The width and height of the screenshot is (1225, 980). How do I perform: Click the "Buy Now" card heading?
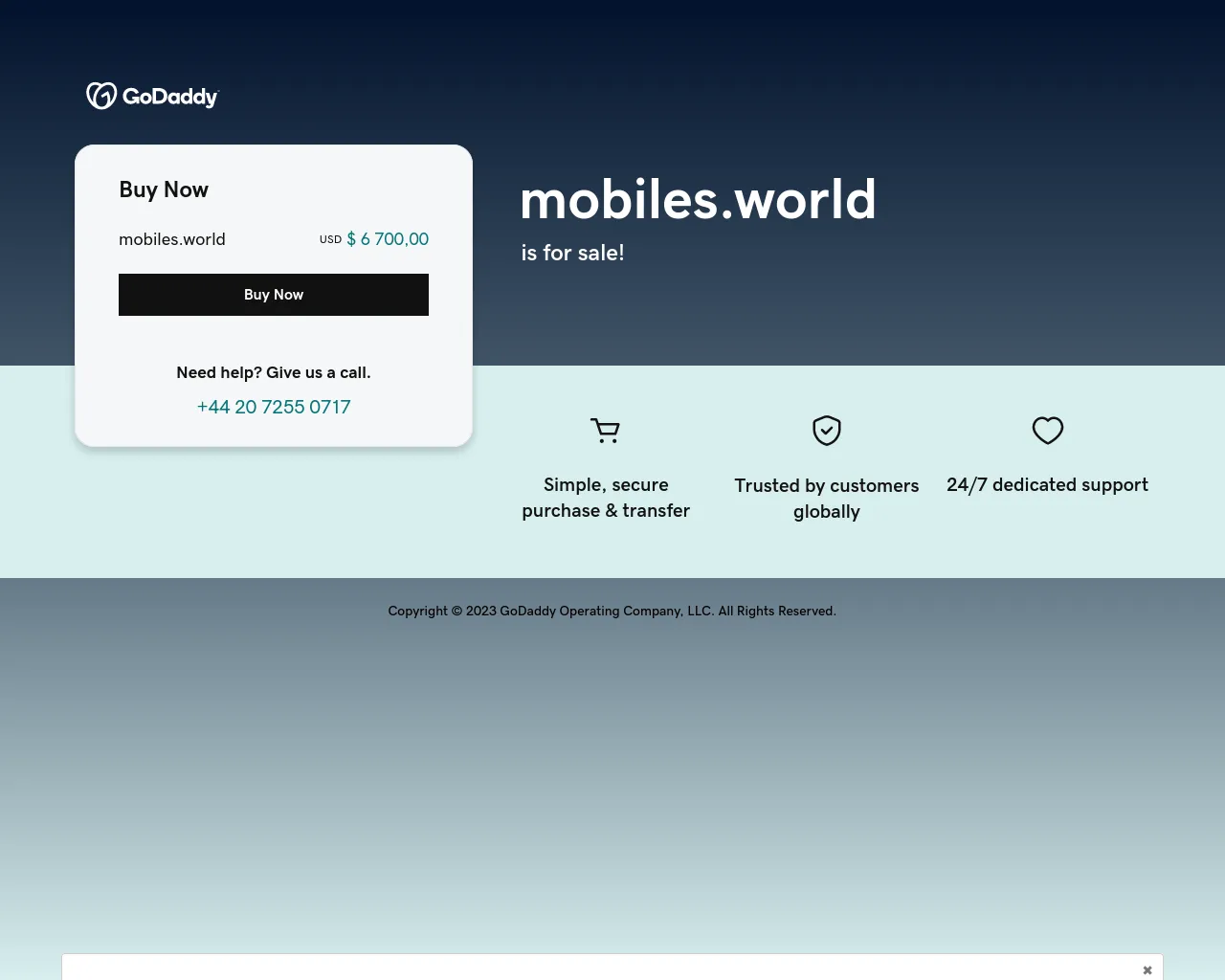click(x=164, y=189)
